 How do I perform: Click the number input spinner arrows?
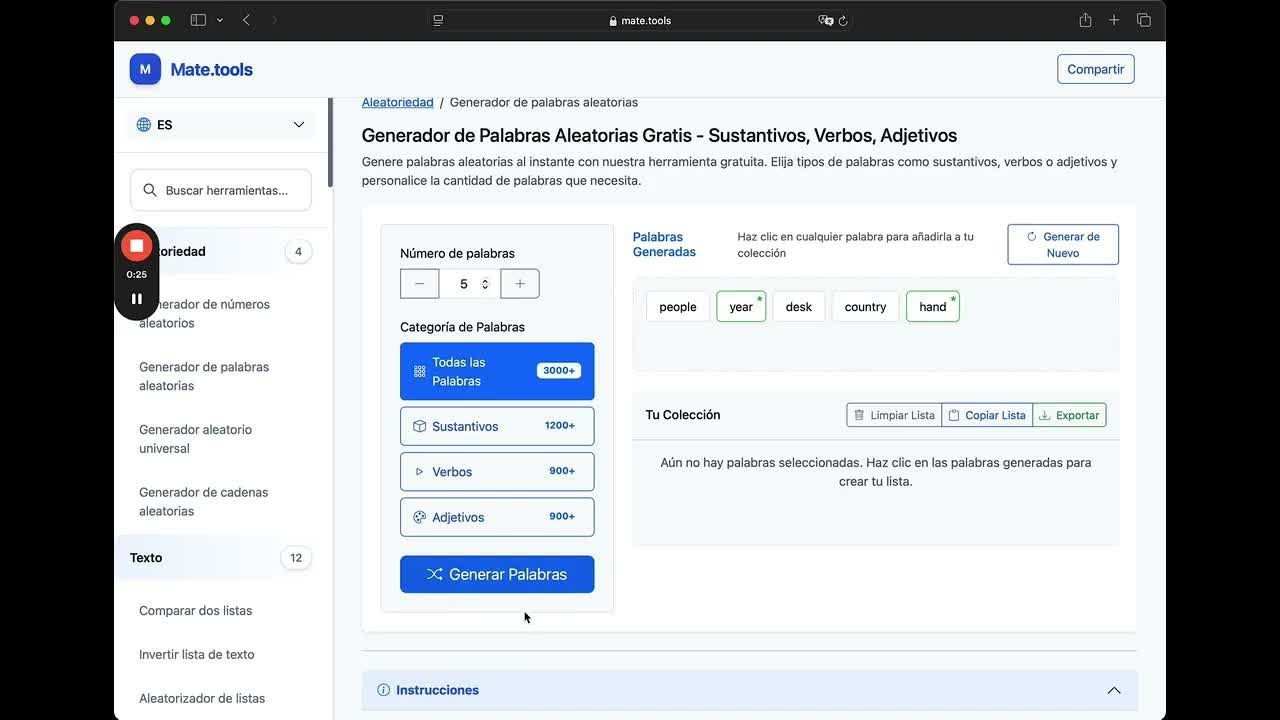485,284
